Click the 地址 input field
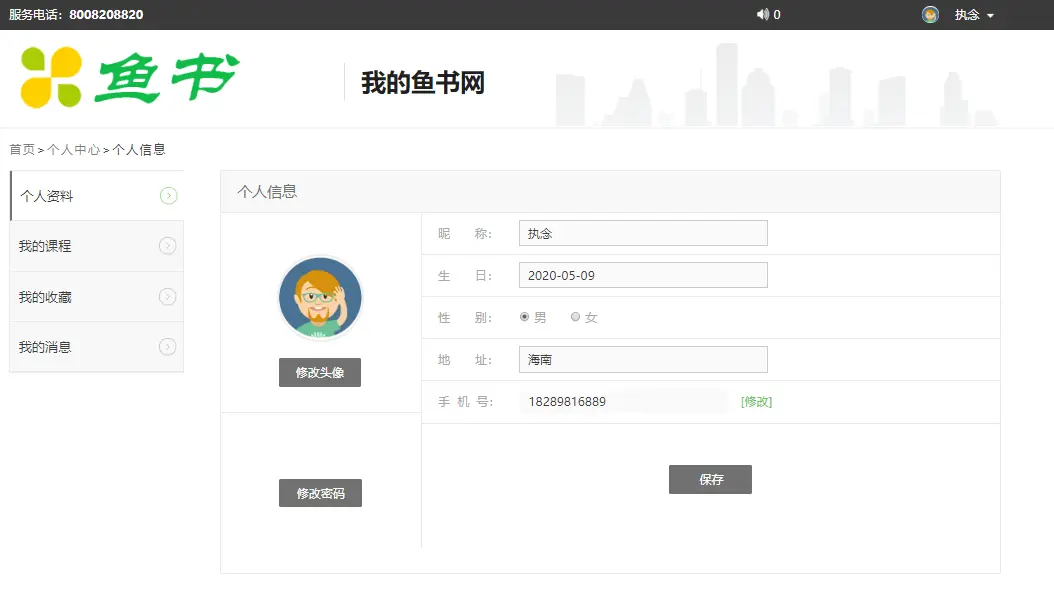 [643, 360]
